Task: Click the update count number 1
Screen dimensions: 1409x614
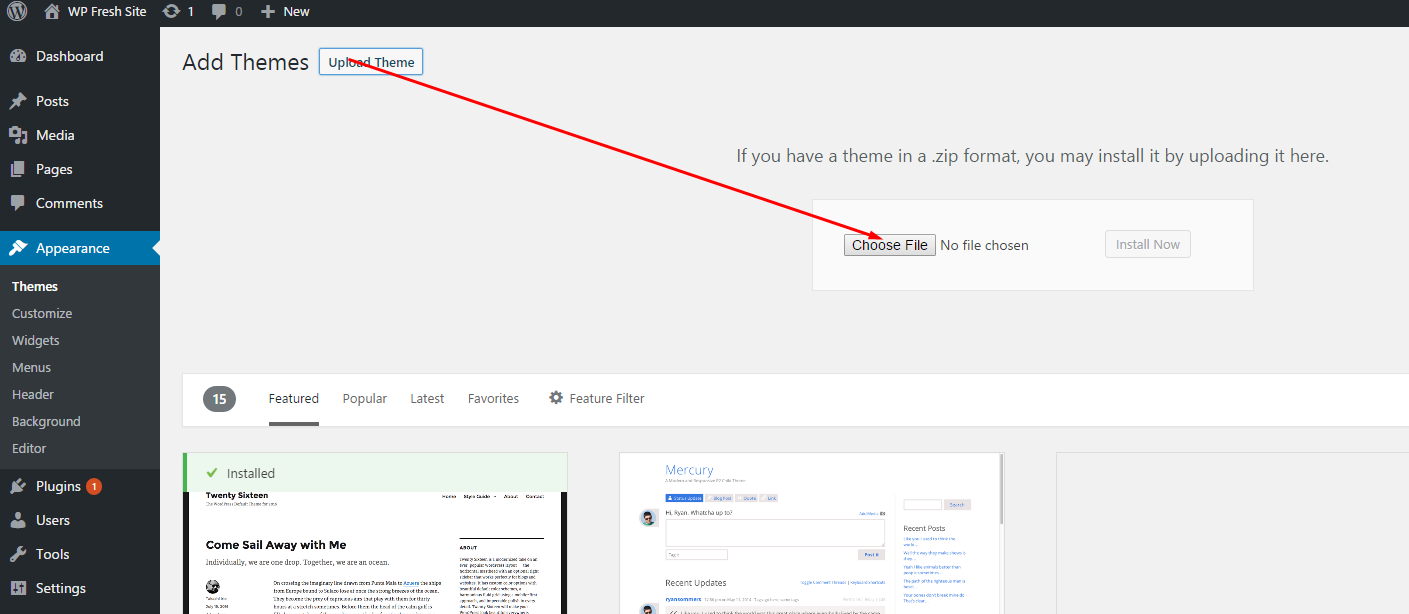Action: click(x=191, y=12)
